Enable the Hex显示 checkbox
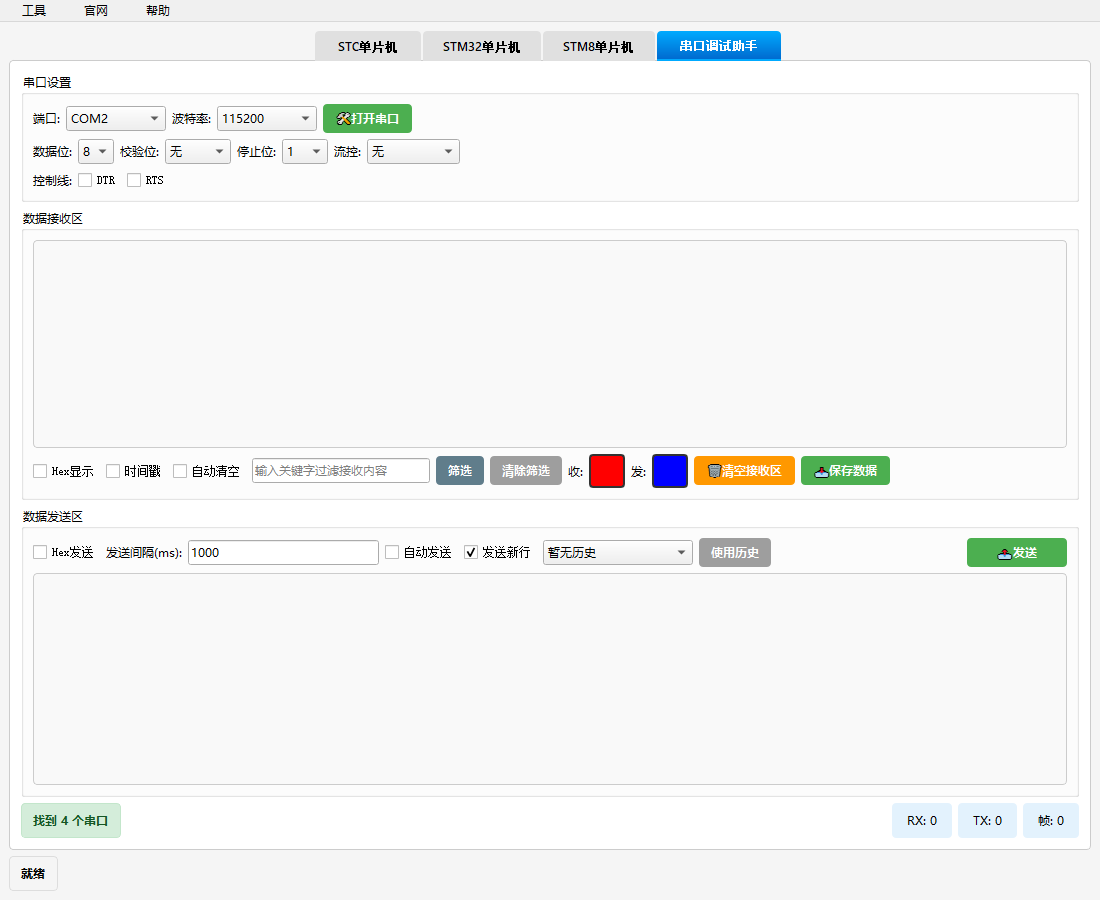This screenshot has width=1100, height=900. (x=40, y=471)
